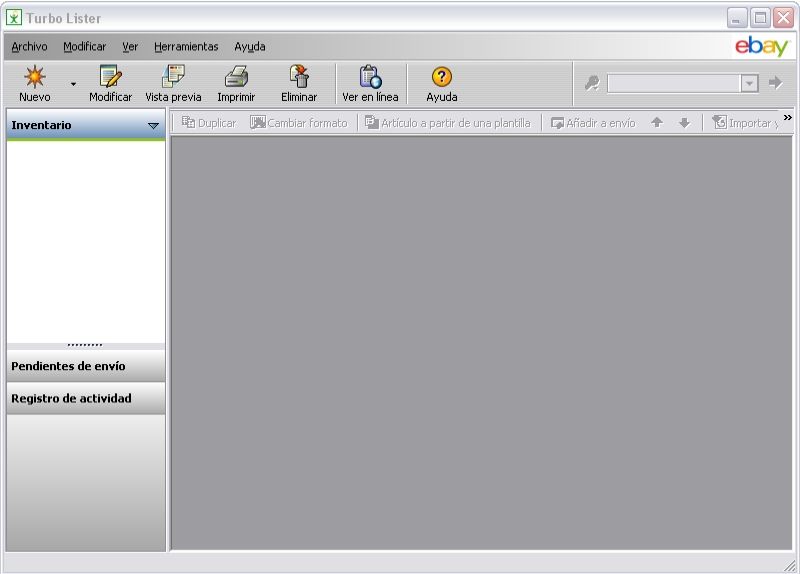800x574 pixels.
Task: Open the Modificar menu
Action: tap(85, 46)
